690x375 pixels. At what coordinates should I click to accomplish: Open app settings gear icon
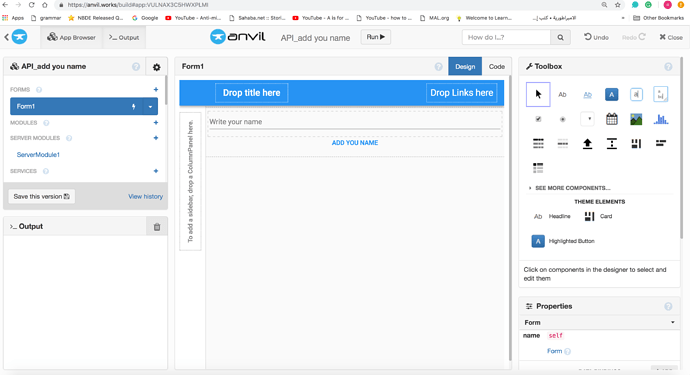click(x=156, y=67)
